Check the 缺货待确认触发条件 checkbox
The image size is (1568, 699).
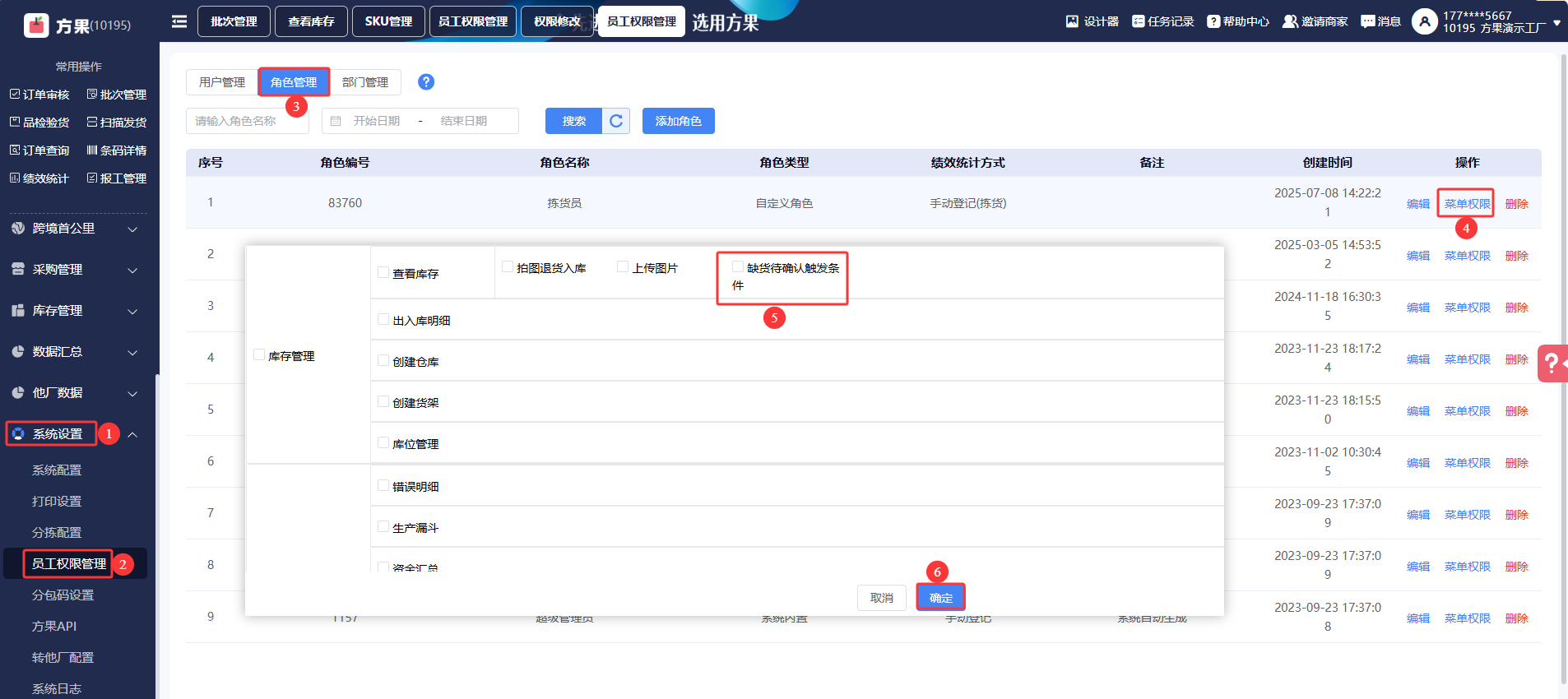click(x=738, y=267)
